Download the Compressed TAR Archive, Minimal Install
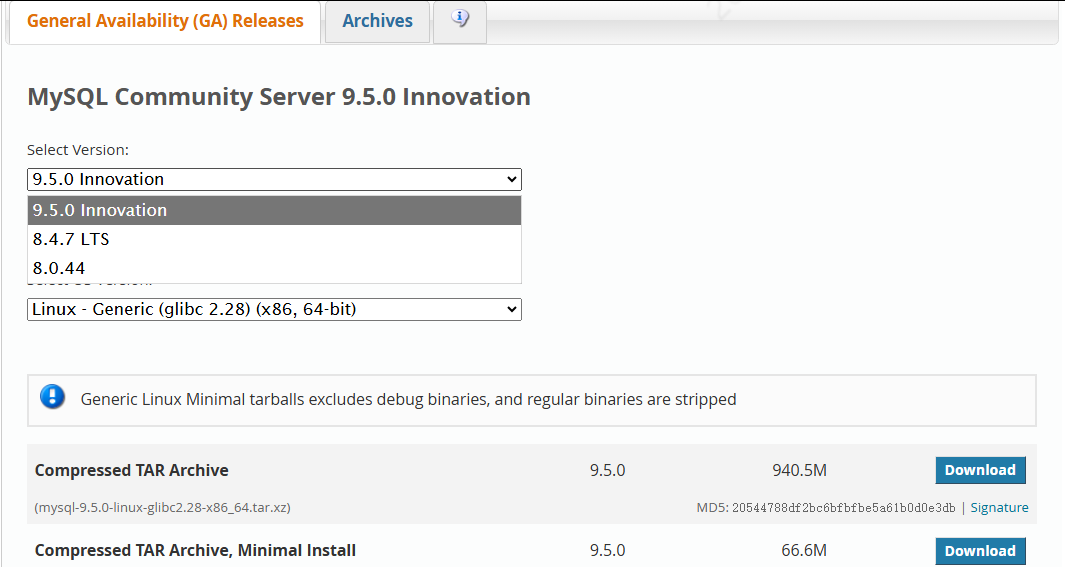Screen dimensions: 1065x567 point(980,551)
